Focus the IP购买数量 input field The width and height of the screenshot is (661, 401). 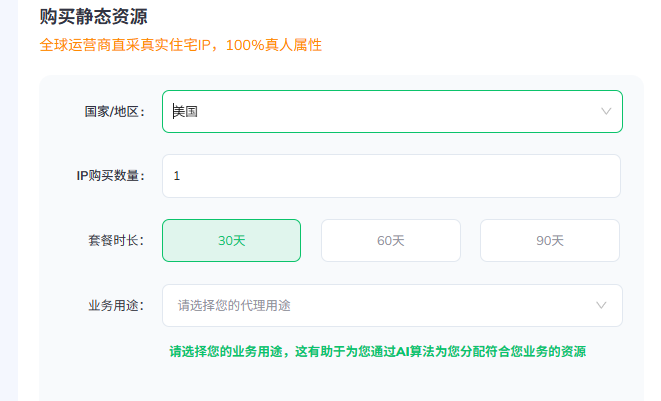coord(391,176)
